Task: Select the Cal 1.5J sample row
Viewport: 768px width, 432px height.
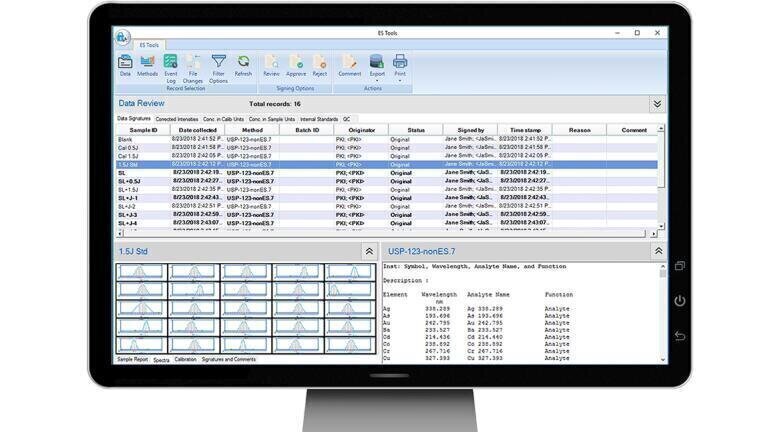Action: tap(386, 156)
